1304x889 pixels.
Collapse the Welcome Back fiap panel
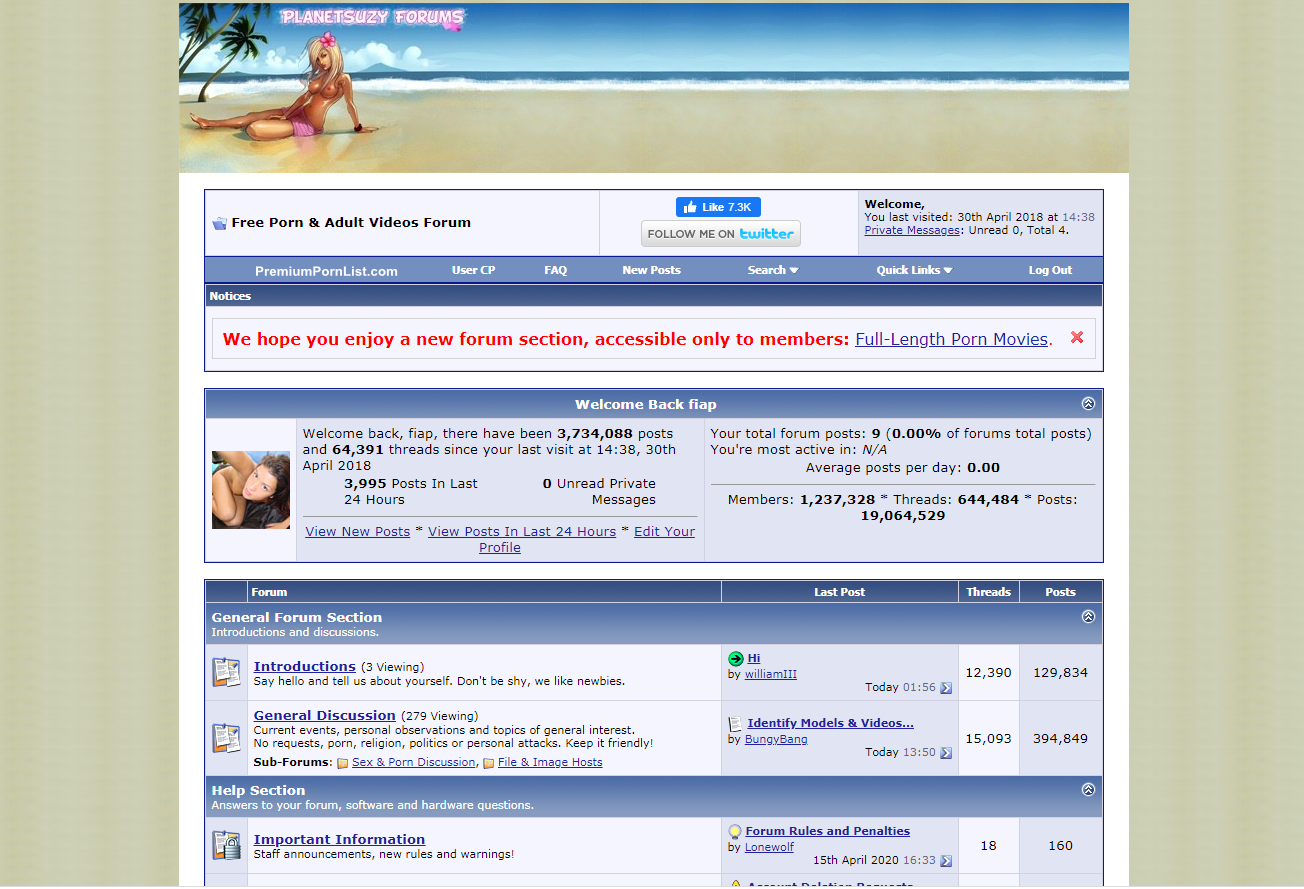click(1088, 404)
